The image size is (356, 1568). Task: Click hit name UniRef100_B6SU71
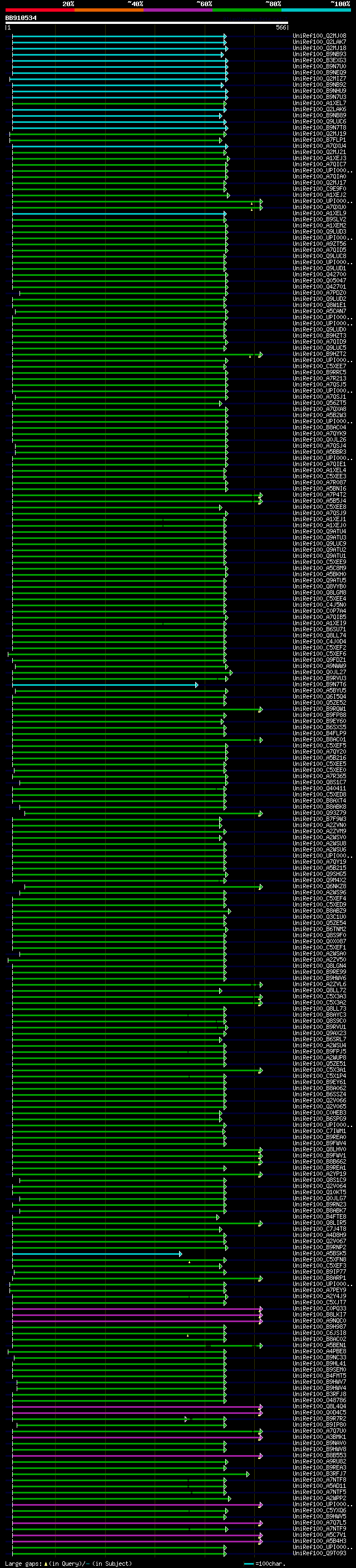319,630
